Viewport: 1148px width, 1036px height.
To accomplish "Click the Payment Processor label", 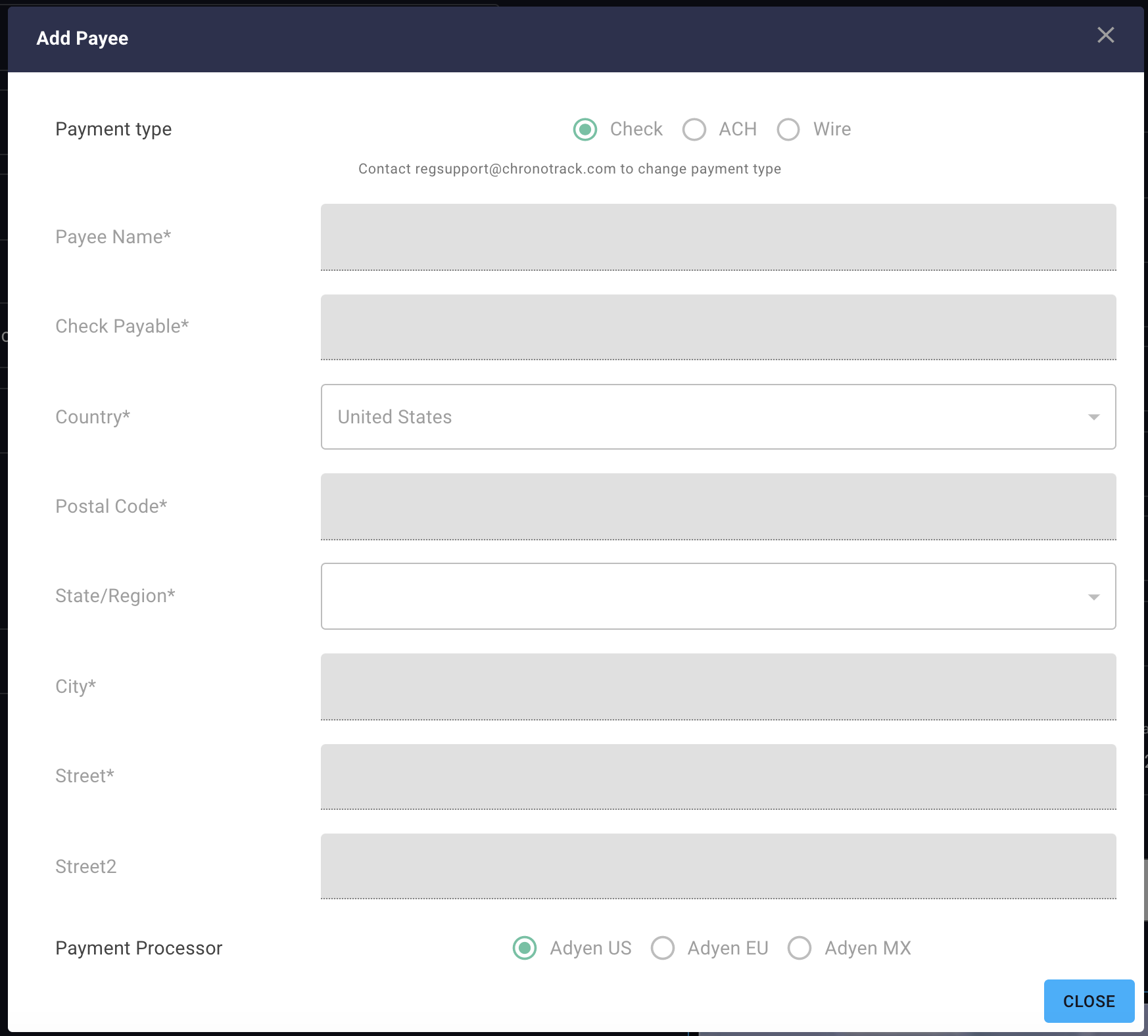I will (139, 948).
